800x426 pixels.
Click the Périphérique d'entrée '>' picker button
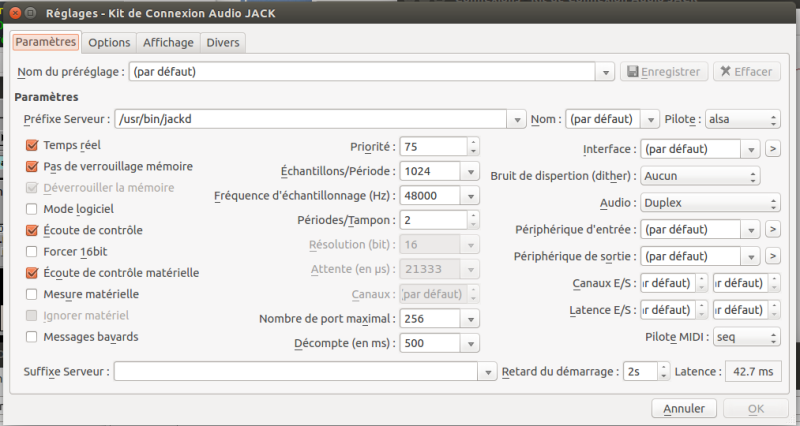point(772,229)
